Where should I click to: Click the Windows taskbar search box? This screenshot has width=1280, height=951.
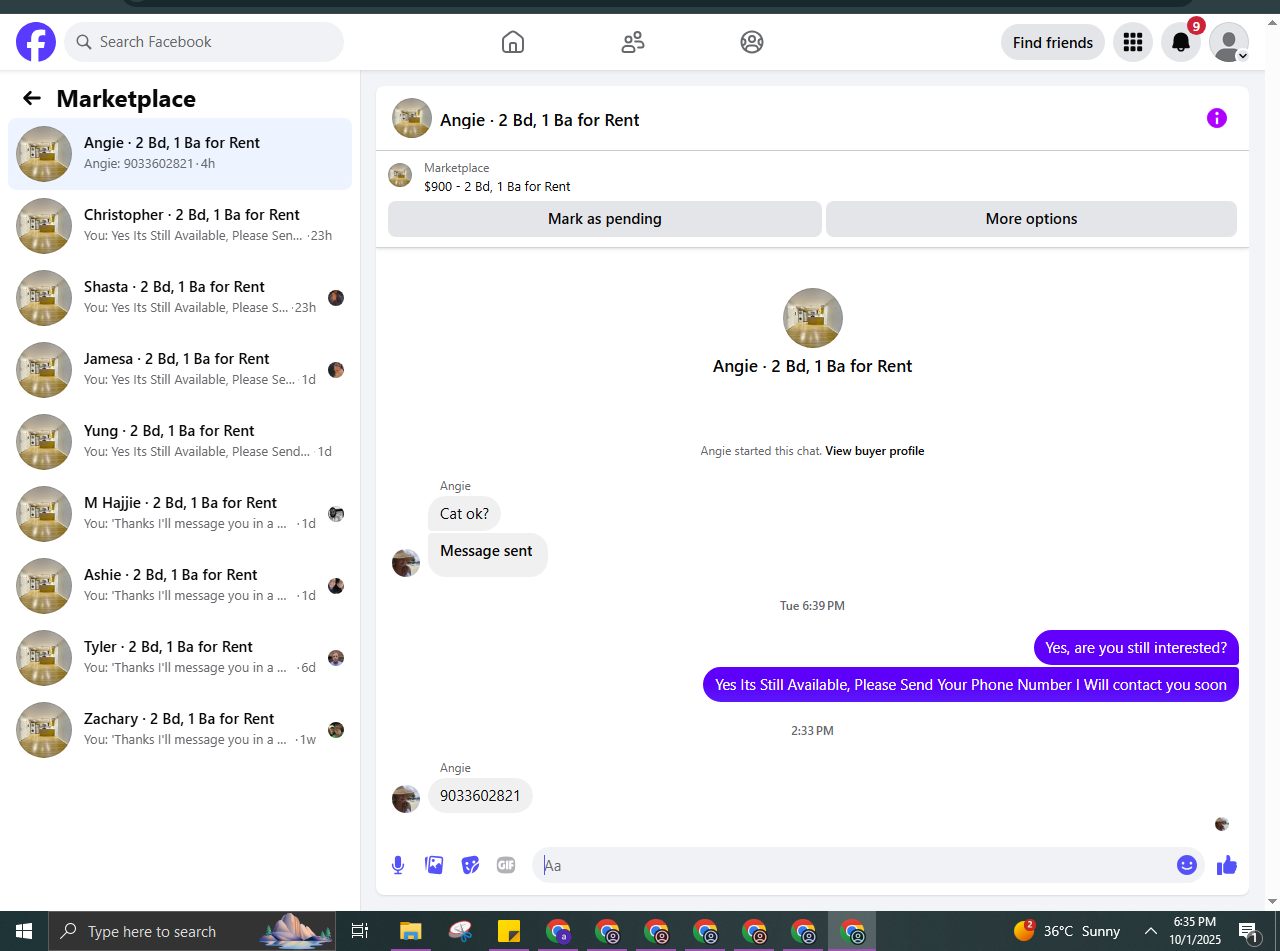point(194,931)
